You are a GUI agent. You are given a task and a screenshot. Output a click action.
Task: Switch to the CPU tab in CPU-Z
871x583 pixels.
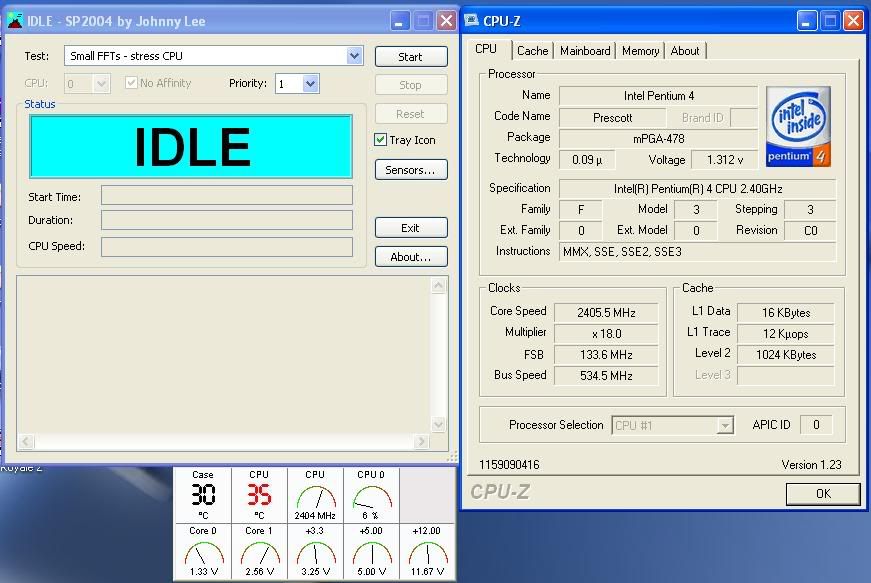click(486, 49)
